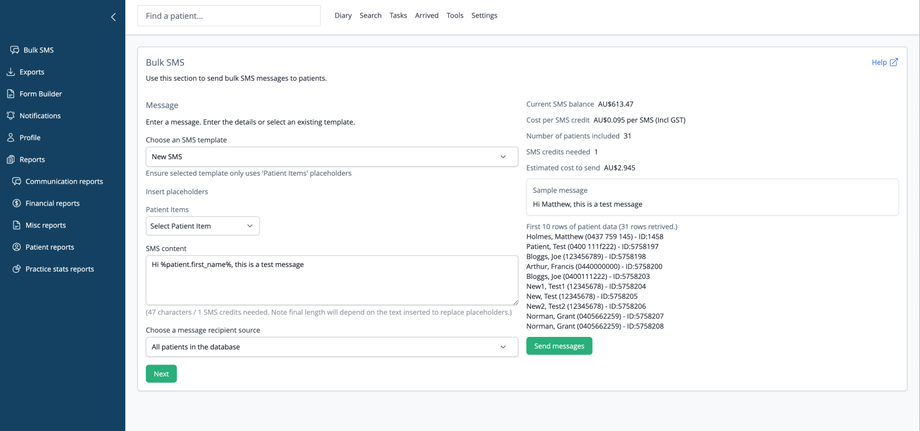Collapse the sidebar with the chevron arrow
Viewport: 920px width, 431px height.
tap(113, 17)
